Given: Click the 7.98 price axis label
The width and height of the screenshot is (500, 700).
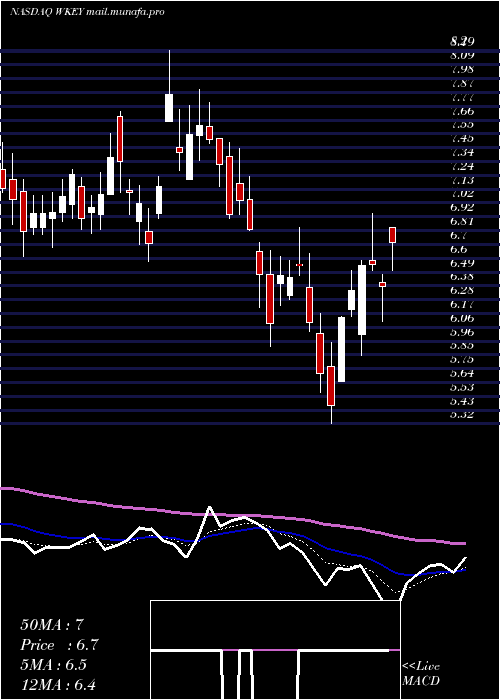Looking at the screenshot, I should [462, 69].
